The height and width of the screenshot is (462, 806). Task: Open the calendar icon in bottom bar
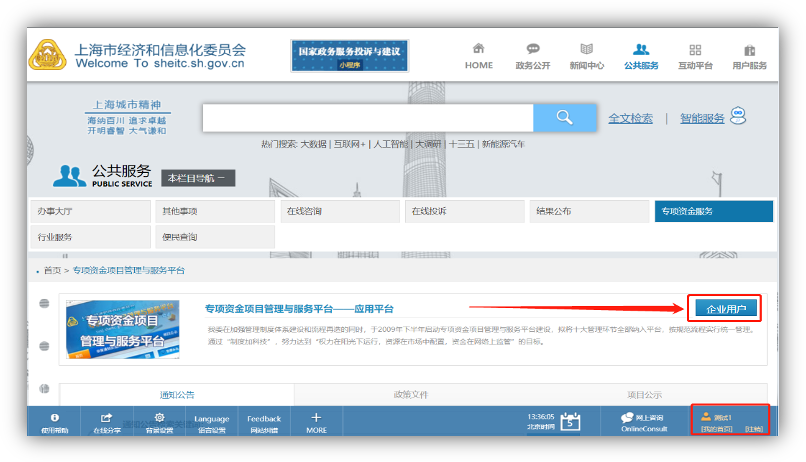point(570,421)
